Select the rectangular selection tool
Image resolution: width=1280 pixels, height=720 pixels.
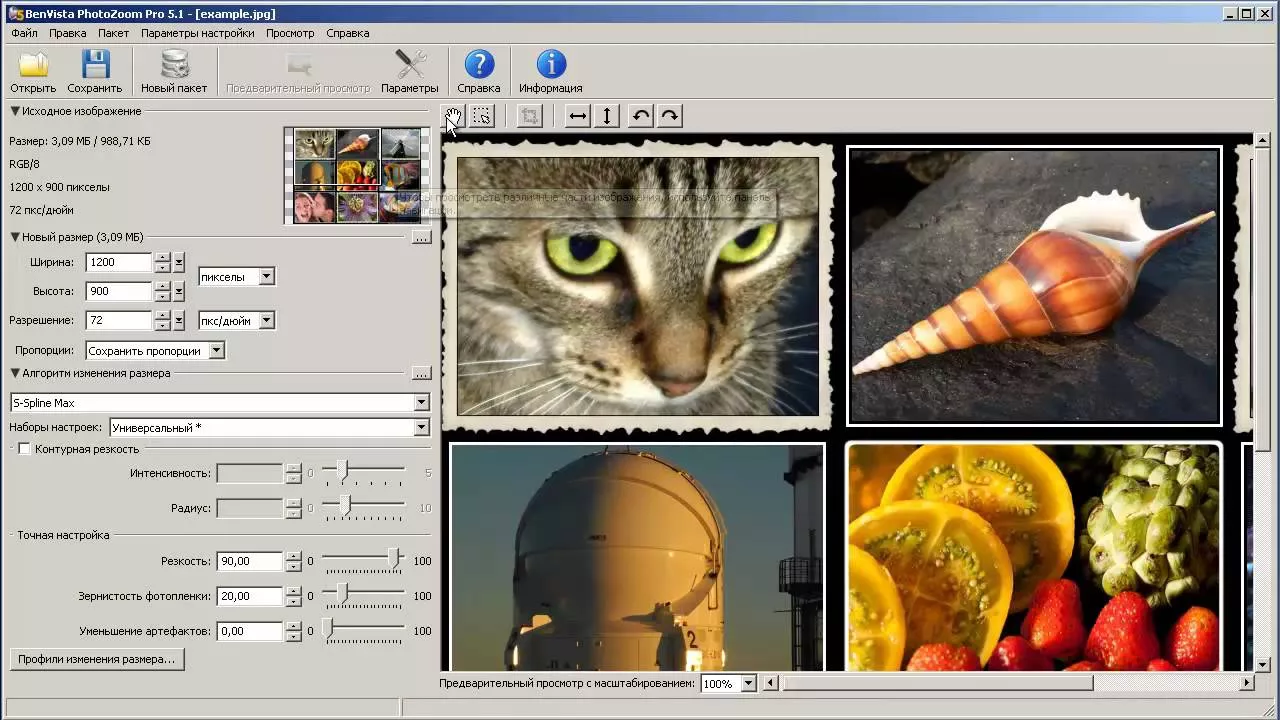tap(482, 116)
